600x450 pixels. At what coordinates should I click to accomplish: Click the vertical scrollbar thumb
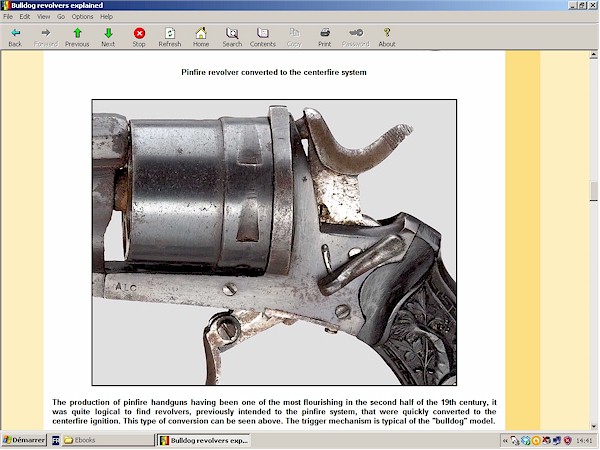593,191
